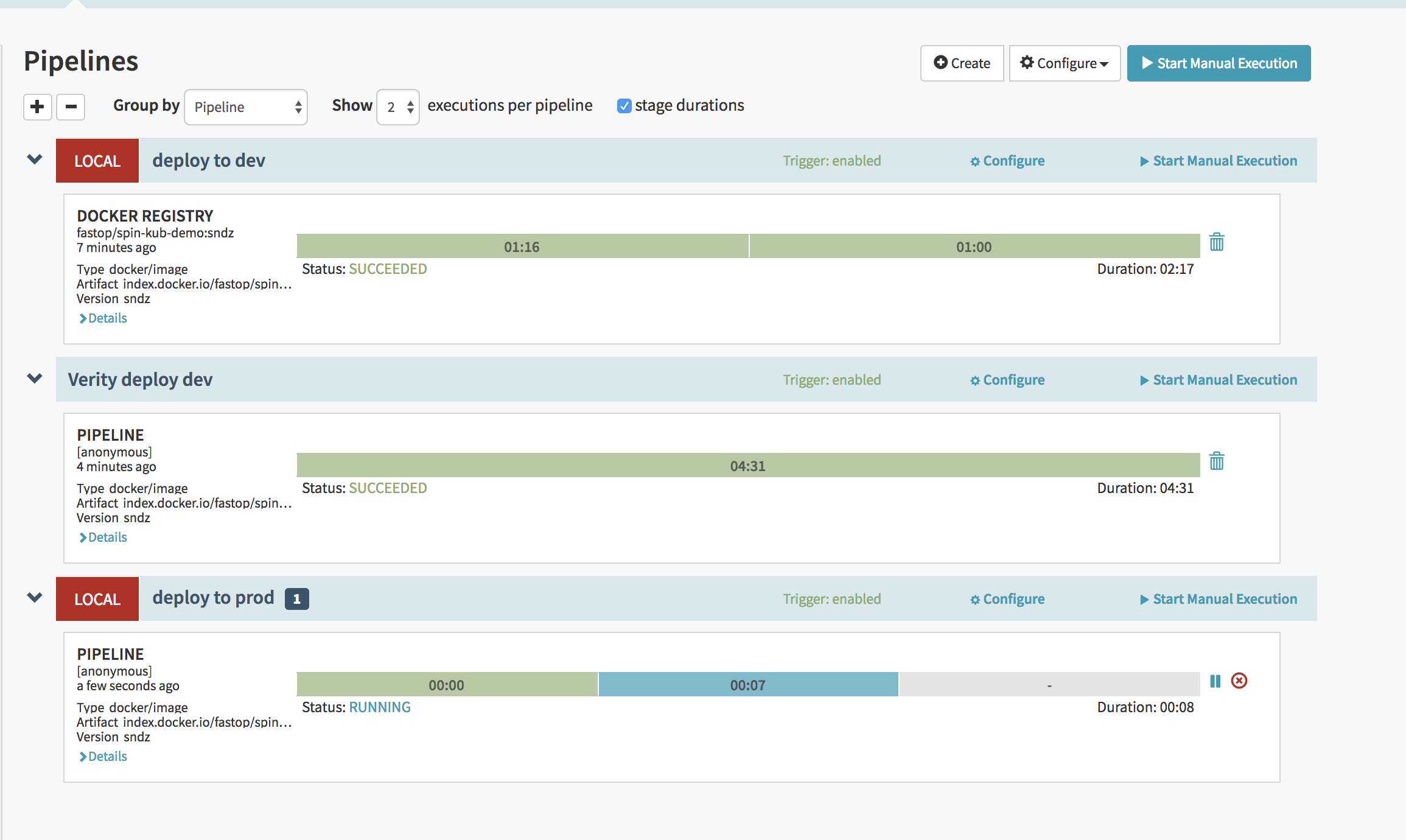Cancel the running deploy to prod execution
The width and height of the screenshot is (1406, 840).
point(1239,681)
